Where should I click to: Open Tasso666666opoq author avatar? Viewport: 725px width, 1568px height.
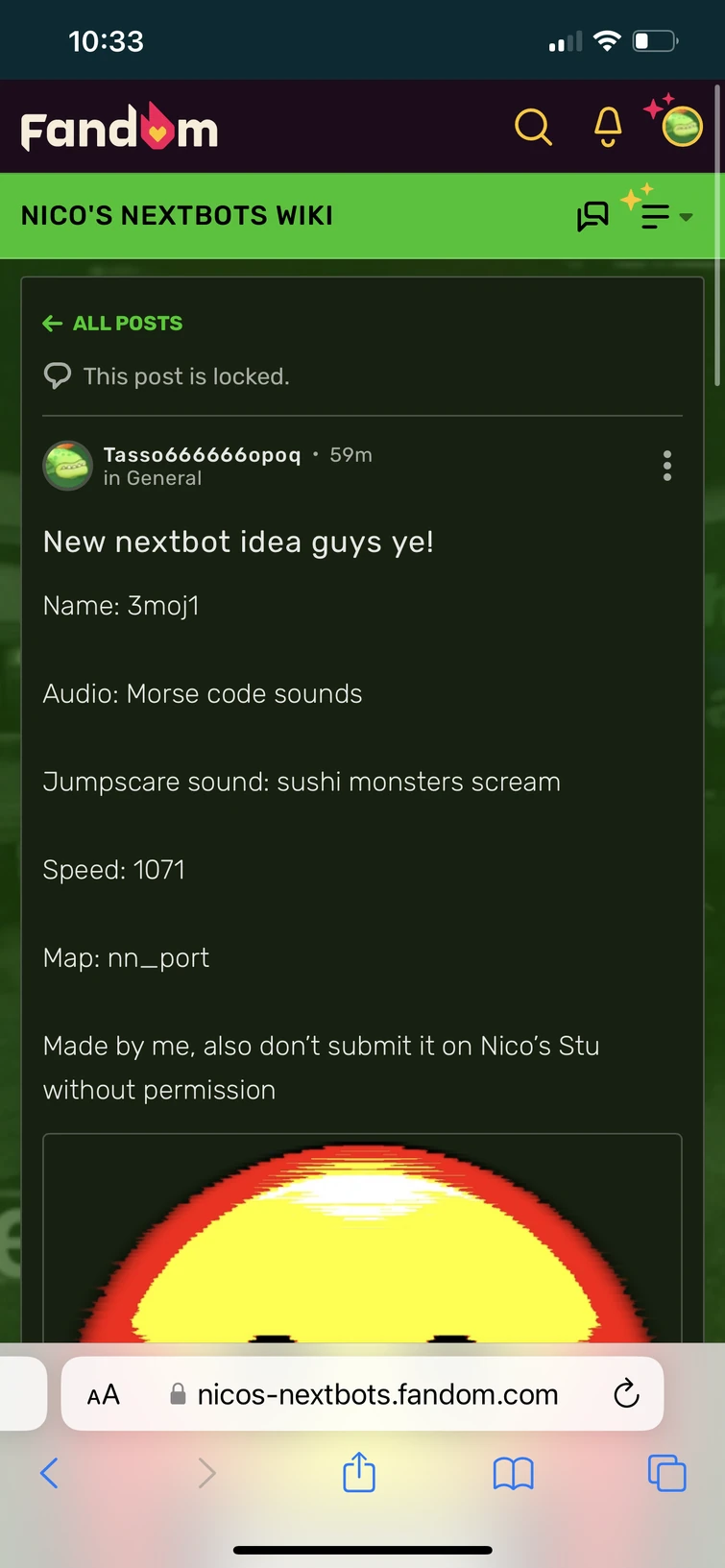click(x=67, y=466)
